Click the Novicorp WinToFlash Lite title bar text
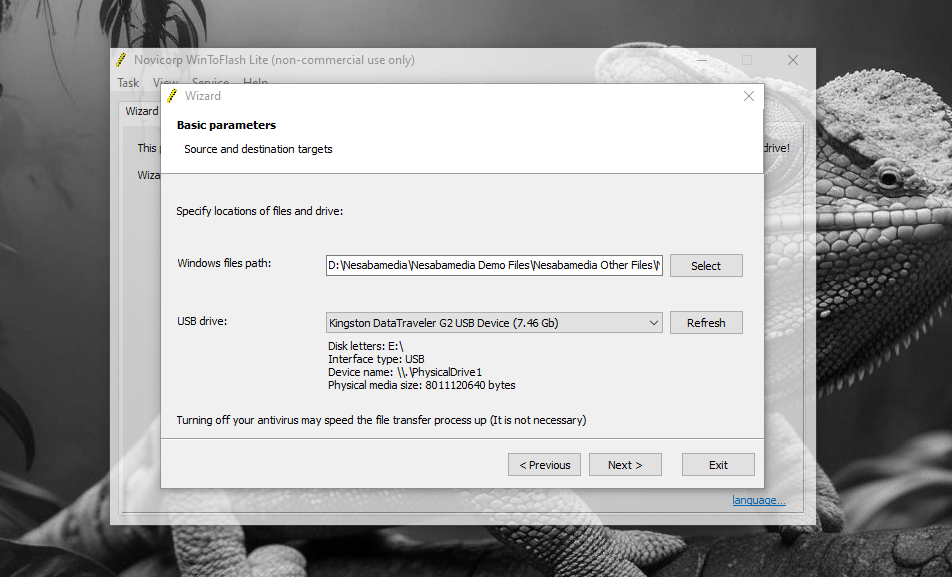The image size is (952, 577). coord(274,60)
